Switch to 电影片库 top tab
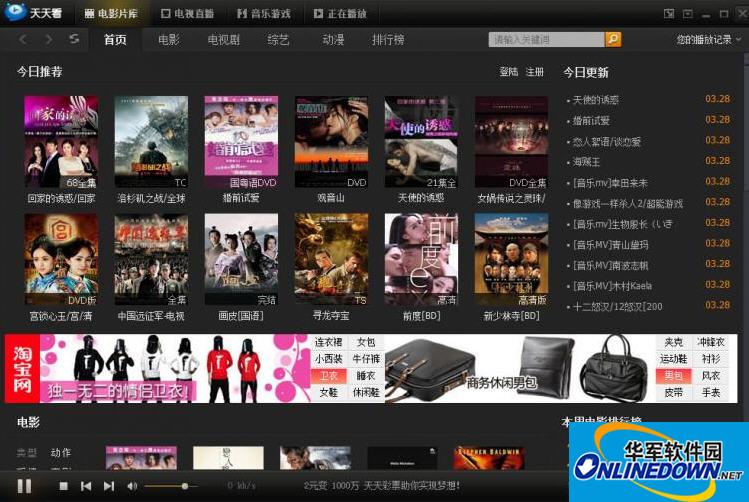The height and width of the screenshot is (502, 749). [111, 13]
